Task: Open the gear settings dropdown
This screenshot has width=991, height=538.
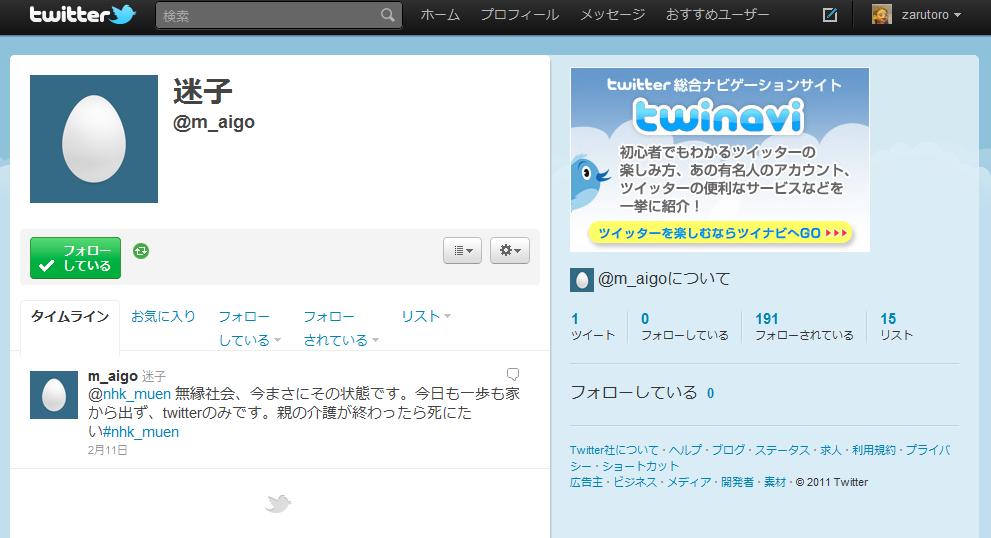Action: pos(510,250)
